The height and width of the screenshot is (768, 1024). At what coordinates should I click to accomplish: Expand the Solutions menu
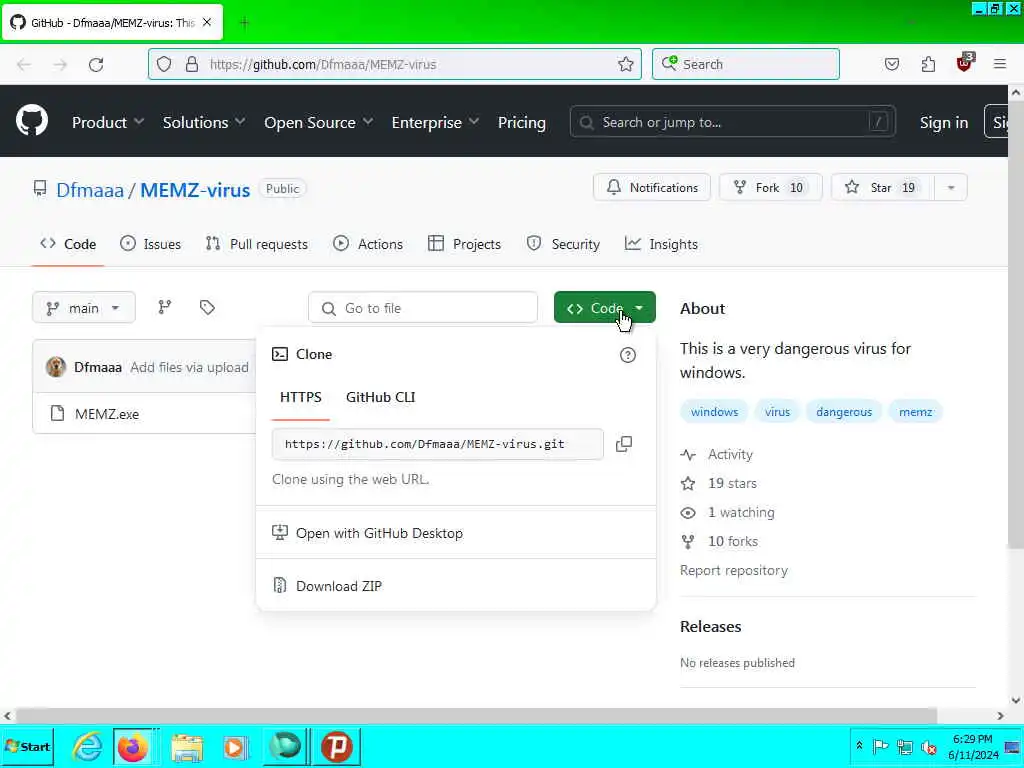(x=204, y=122)
